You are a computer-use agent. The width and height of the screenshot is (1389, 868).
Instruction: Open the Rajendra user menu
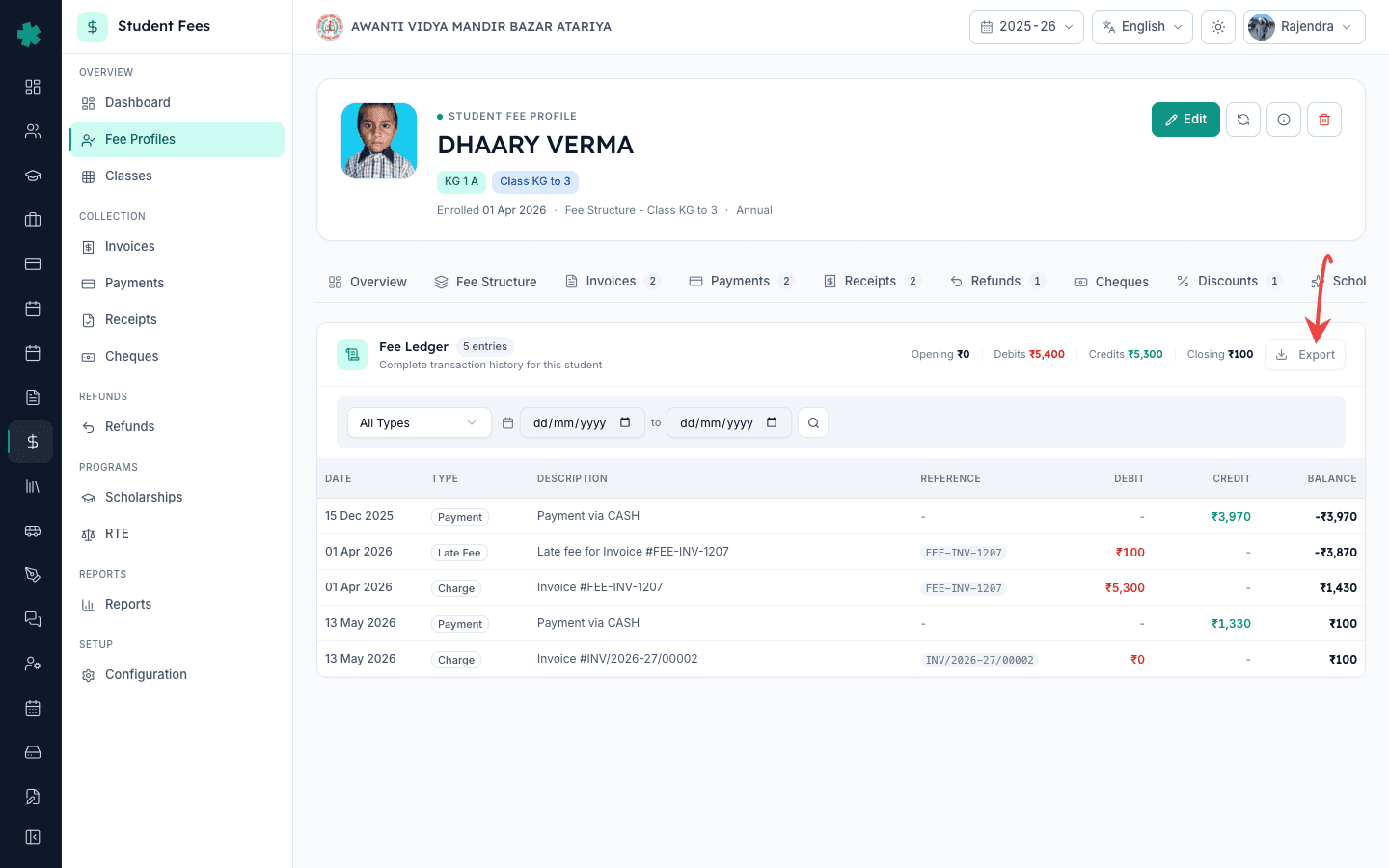click(1304, 27)
